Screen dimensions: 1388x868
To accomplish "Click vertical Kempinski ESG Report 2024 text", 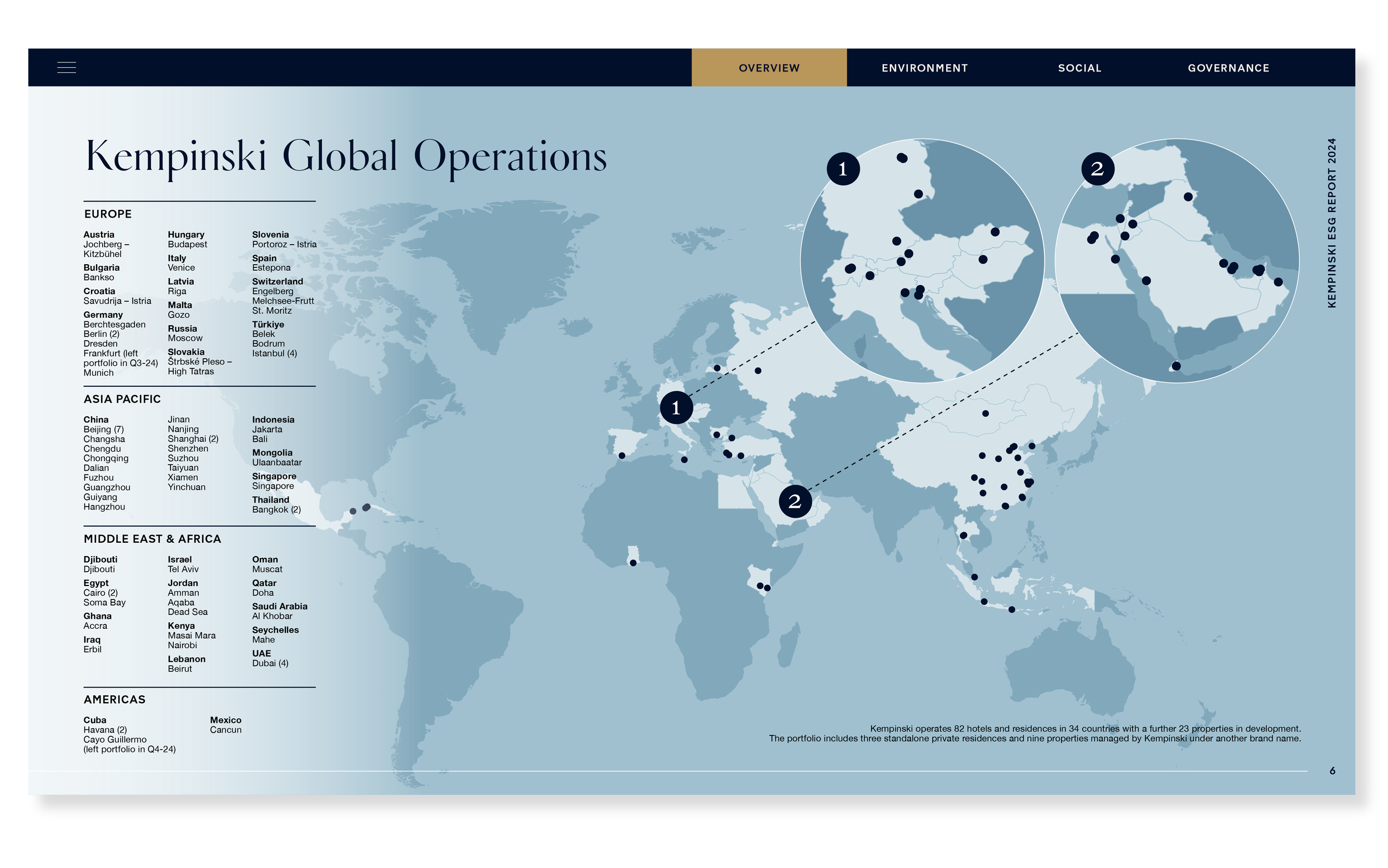I will (x=1332, y=223).
